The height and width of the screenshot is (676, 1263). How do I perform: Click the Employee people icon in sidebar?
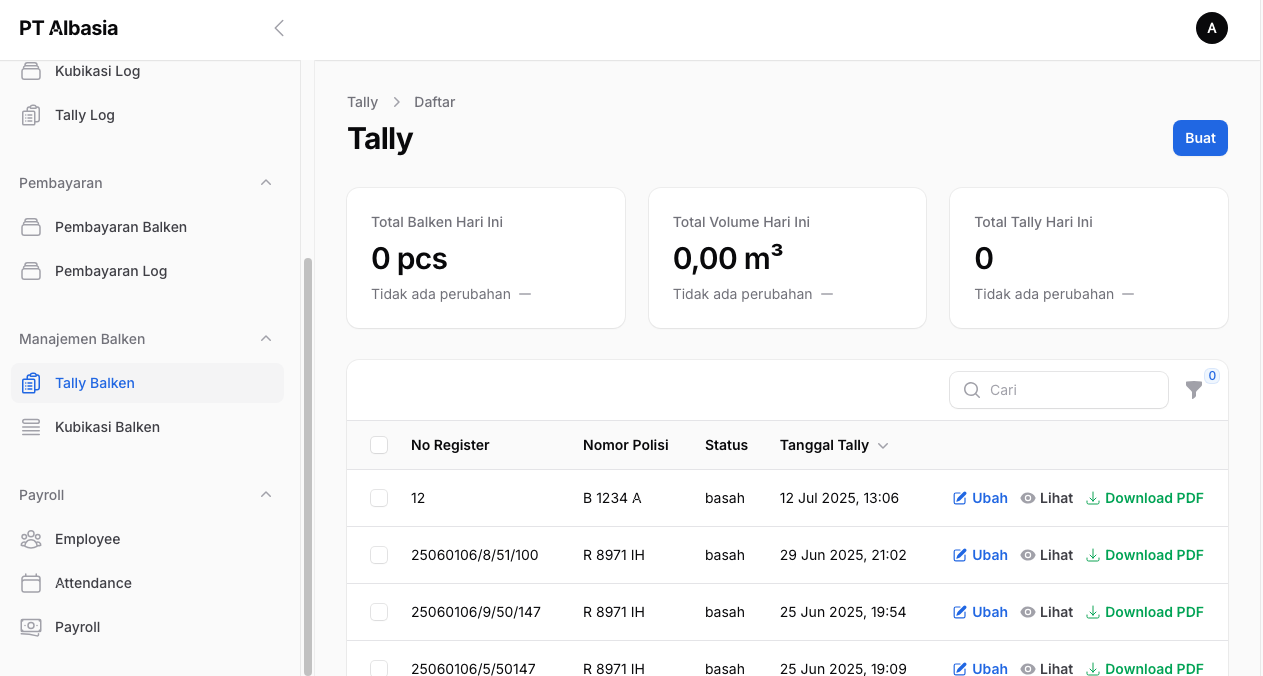31,539
